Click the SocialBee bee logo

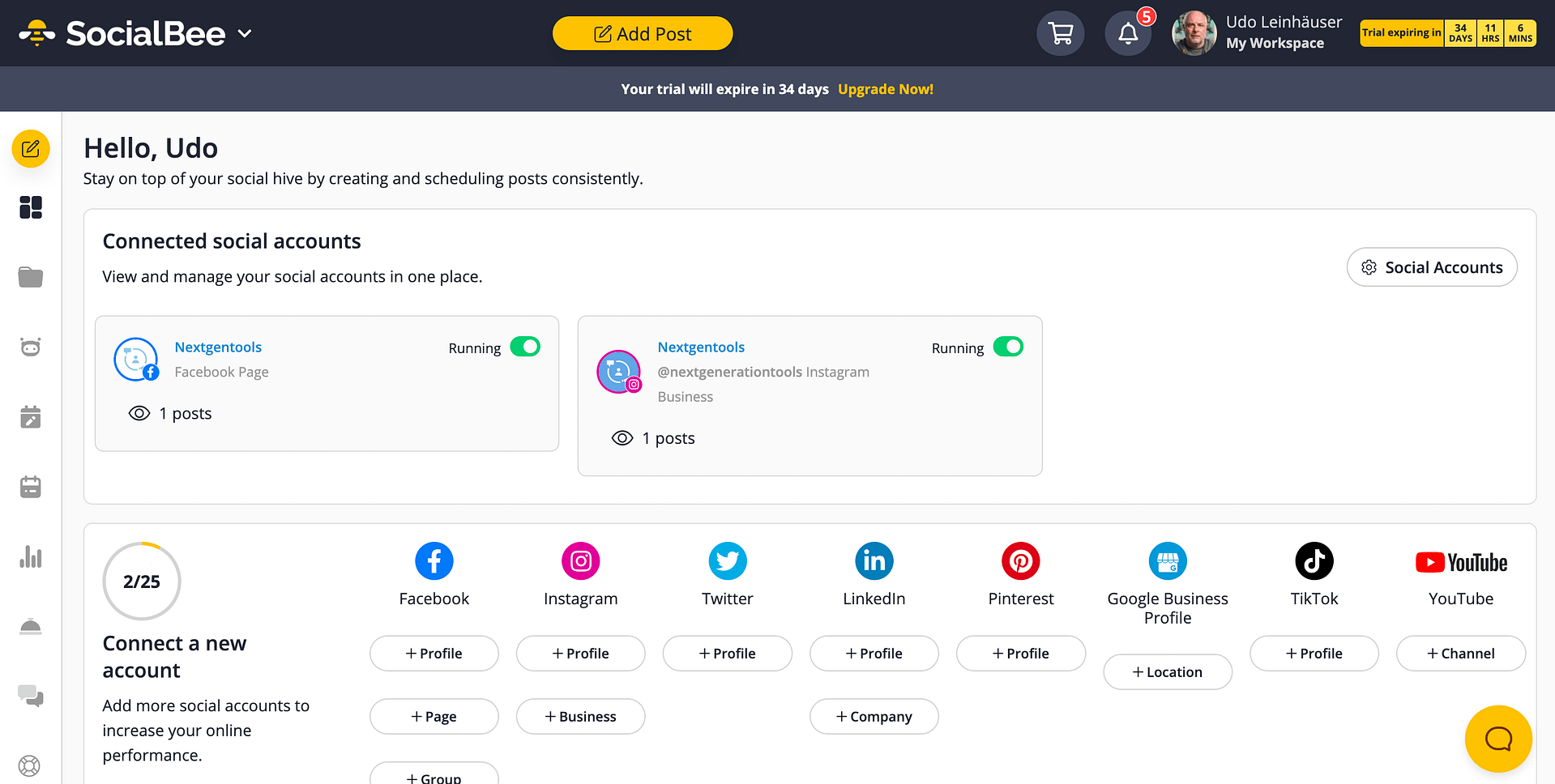tap(36, 33)
